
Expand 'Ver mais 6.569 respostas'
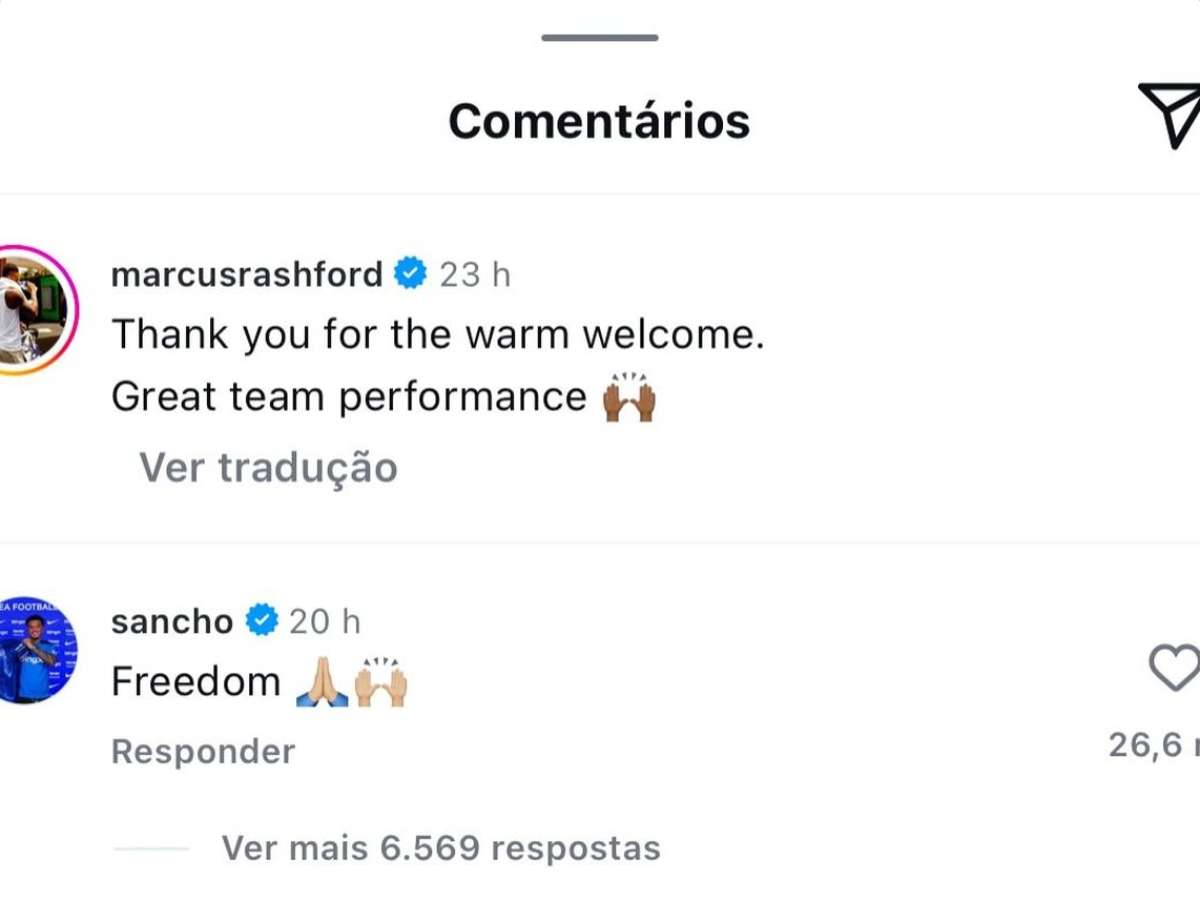(x=440, y=848)
